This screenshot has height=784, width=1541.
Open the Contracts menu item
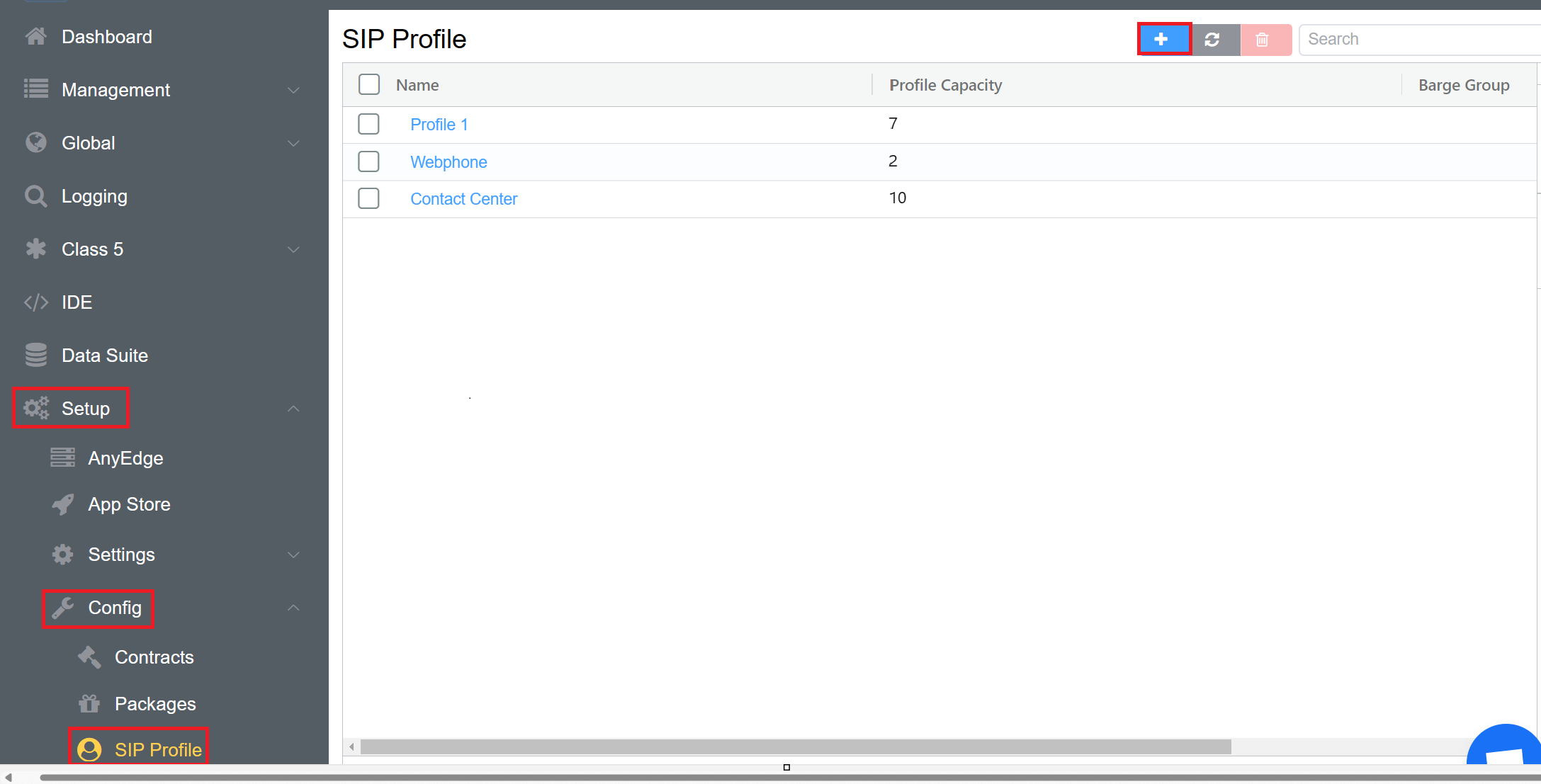click(x=154, y=657)
